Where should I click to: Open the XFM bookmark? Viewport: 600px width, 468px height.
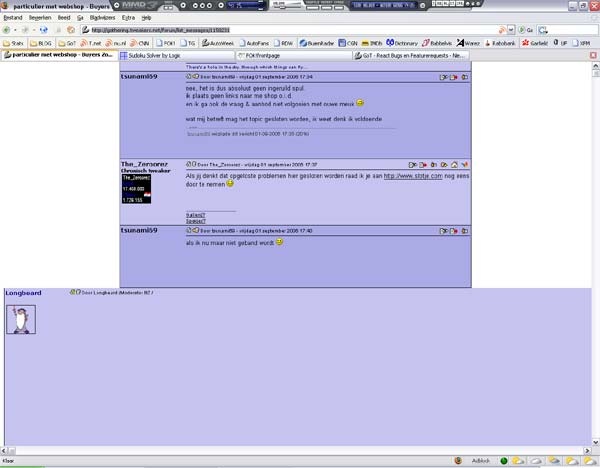click(581, 43)
